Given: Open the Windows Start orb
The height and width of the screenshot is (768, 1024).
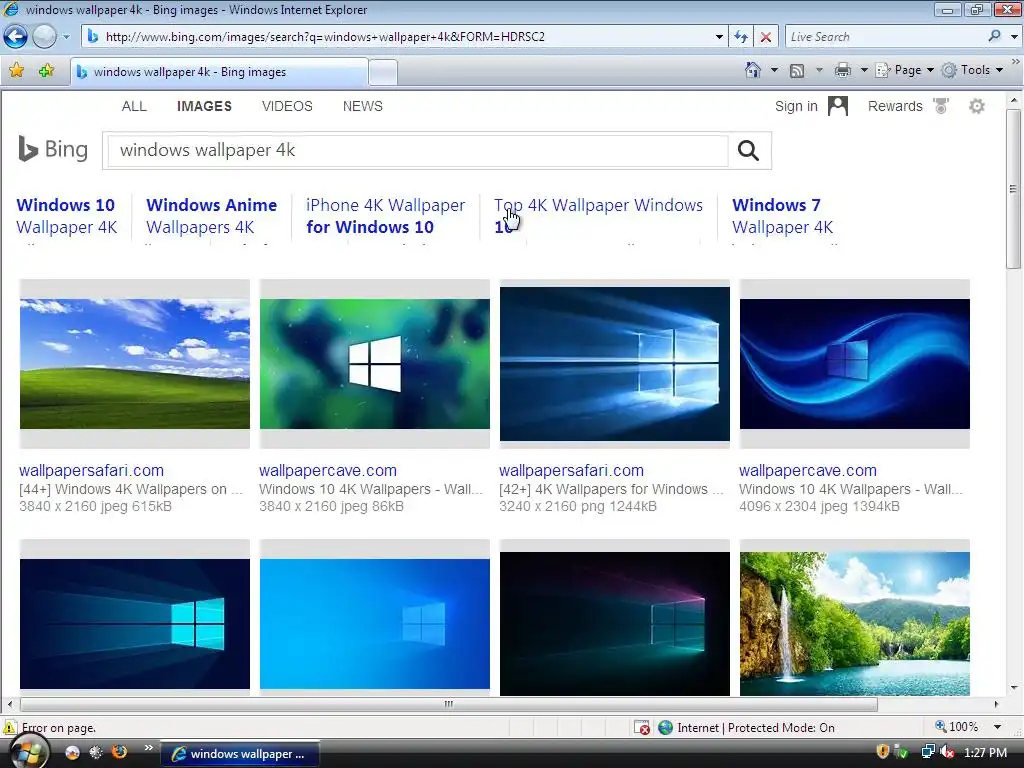Looking at the screenshot, I should pyautogui.click(x=27, y=753).
